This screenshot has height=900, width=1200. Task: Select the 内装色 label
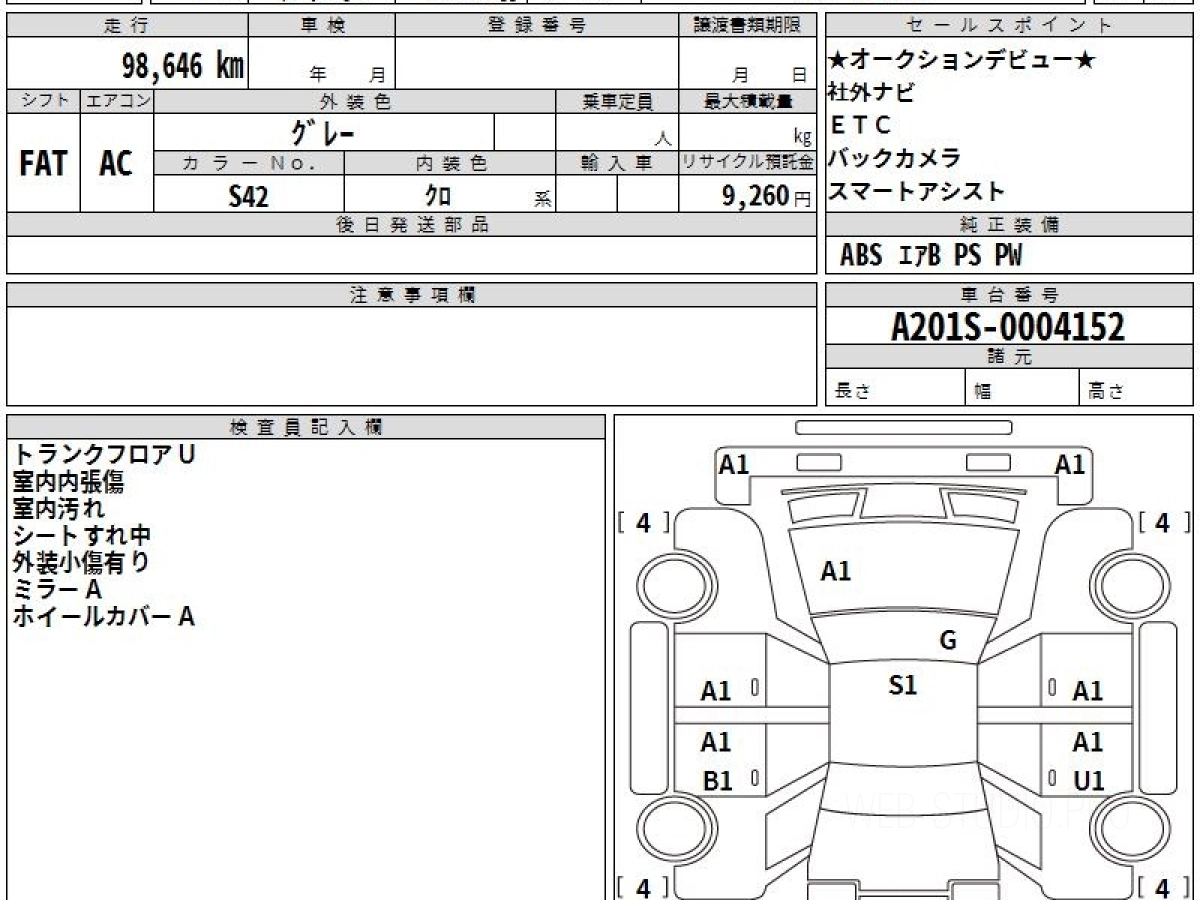point(450,163)
